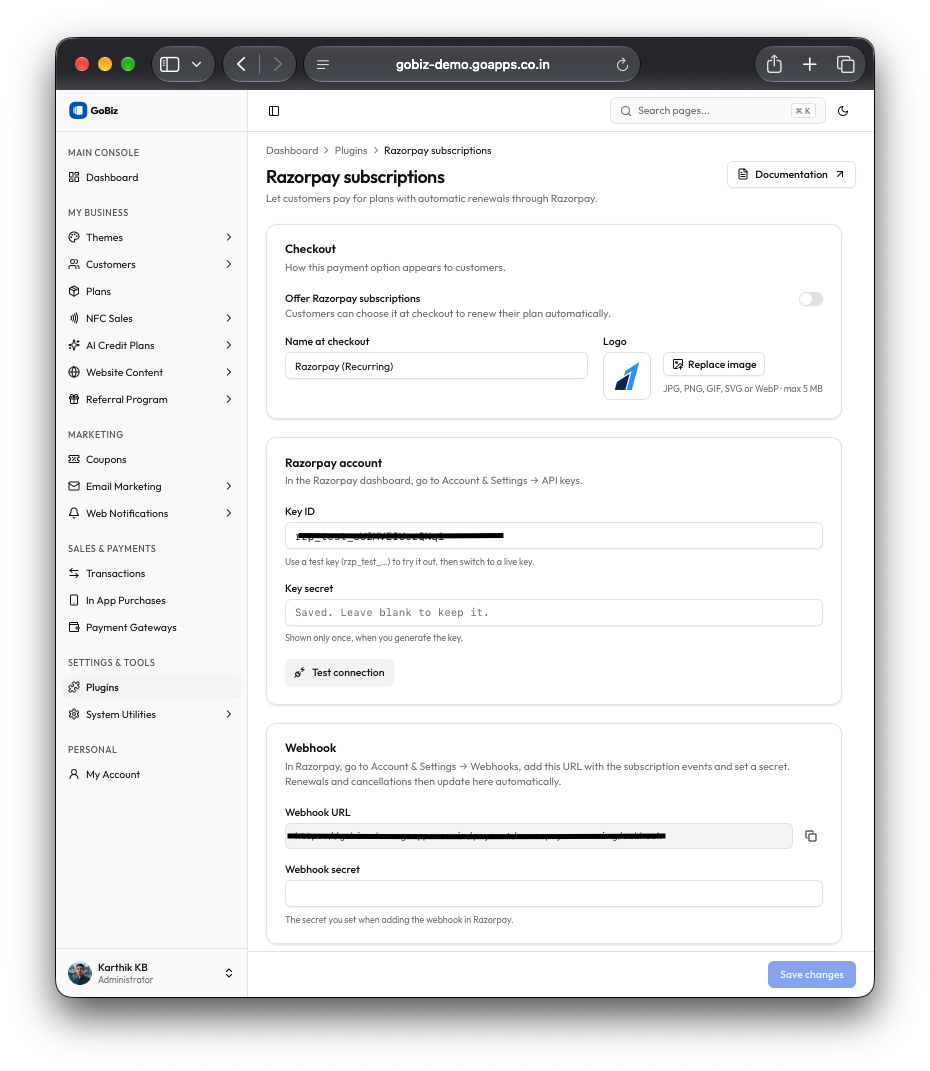Image resolution: width=930 pixels, height=1071 pixels.
Task: Go back in browser history
Action: [242, 64]
